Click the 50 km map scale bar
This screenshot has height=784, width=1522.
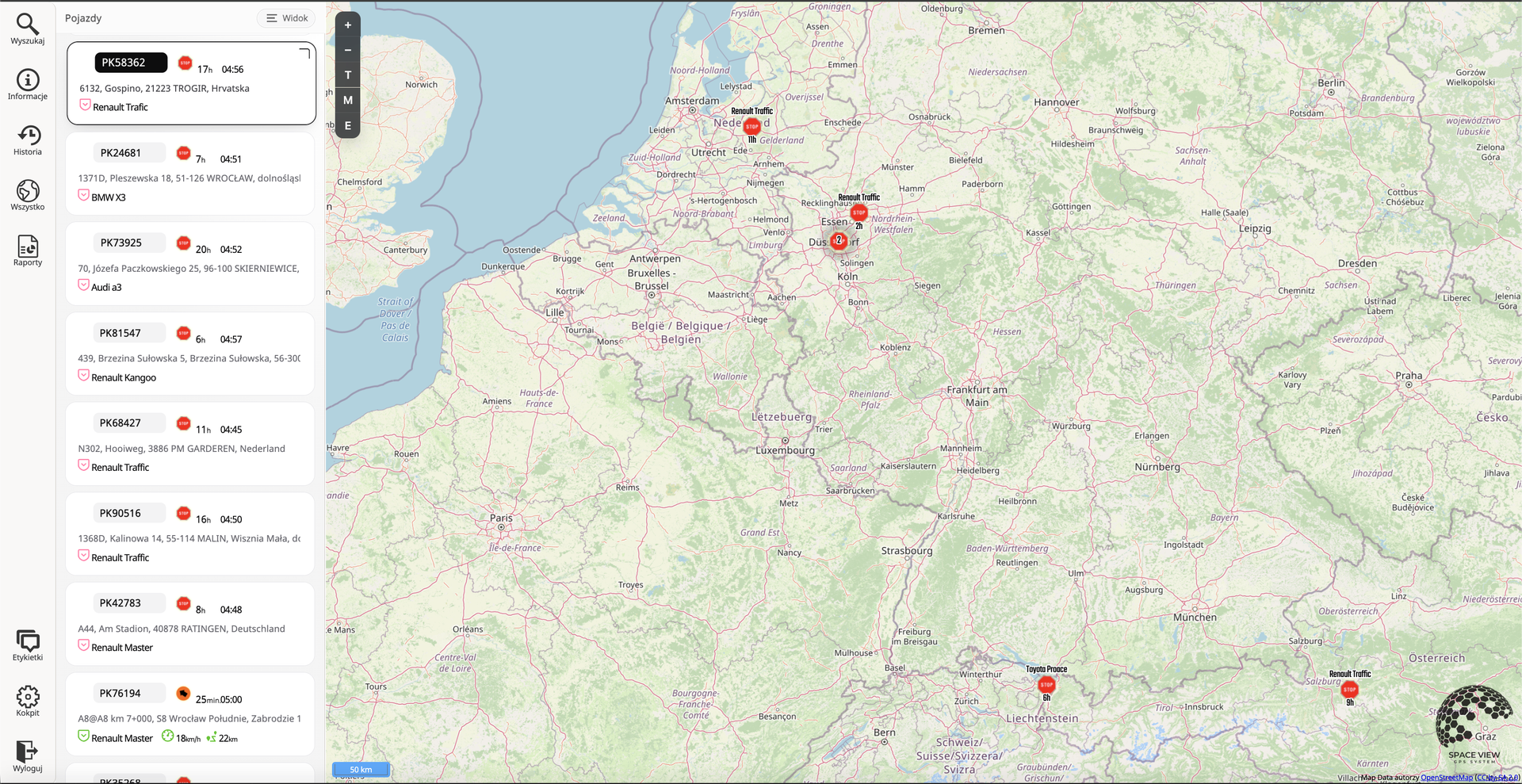(x=361, y=769)
